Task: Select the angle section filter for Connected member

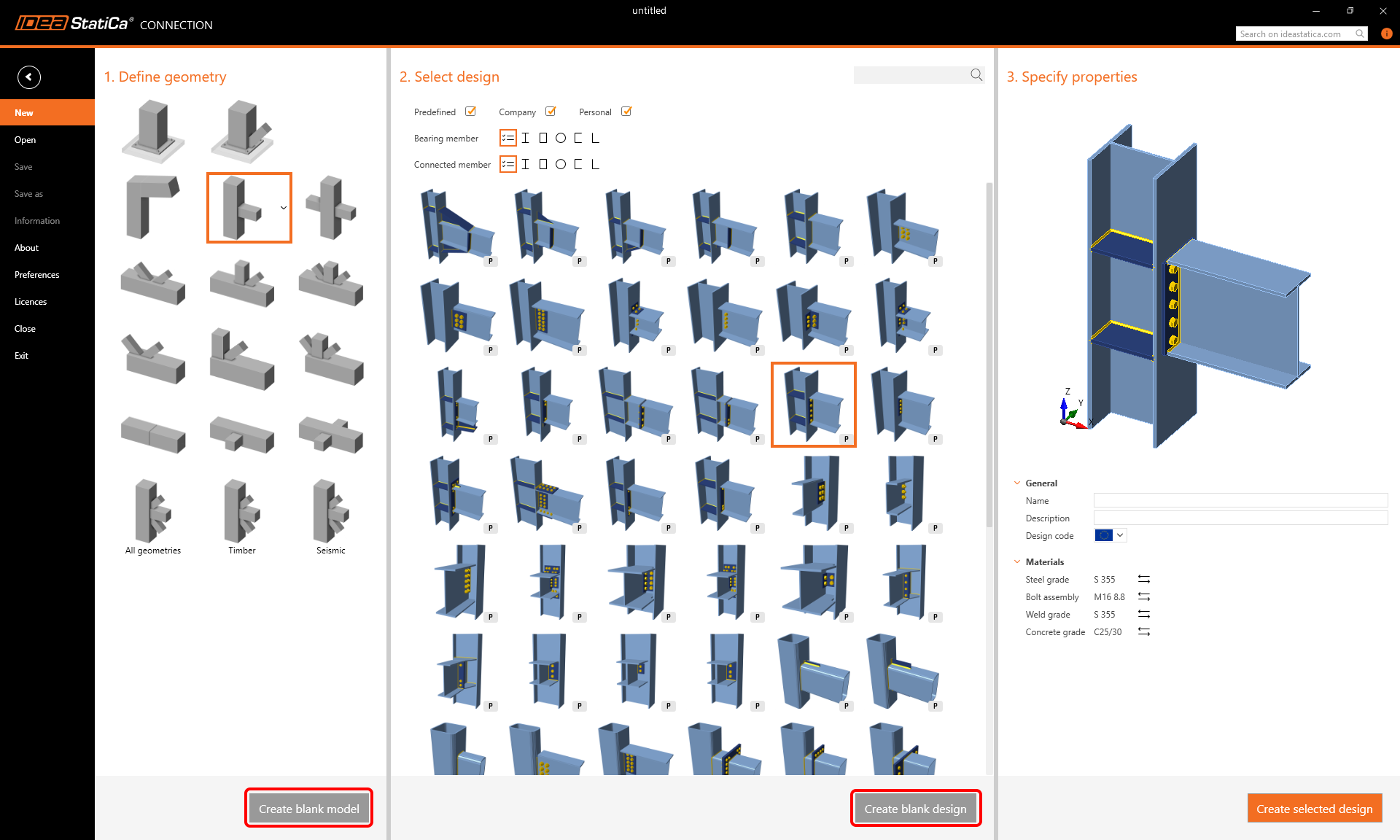Action: click(x=595, y=164)
